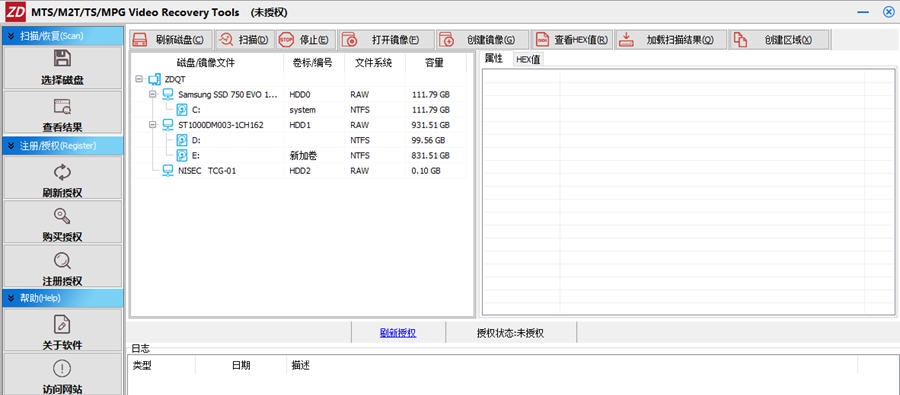This screenshot has height=395, width=900.
Task: Close the Video Recovery Tools window
Action: [889, 12]
